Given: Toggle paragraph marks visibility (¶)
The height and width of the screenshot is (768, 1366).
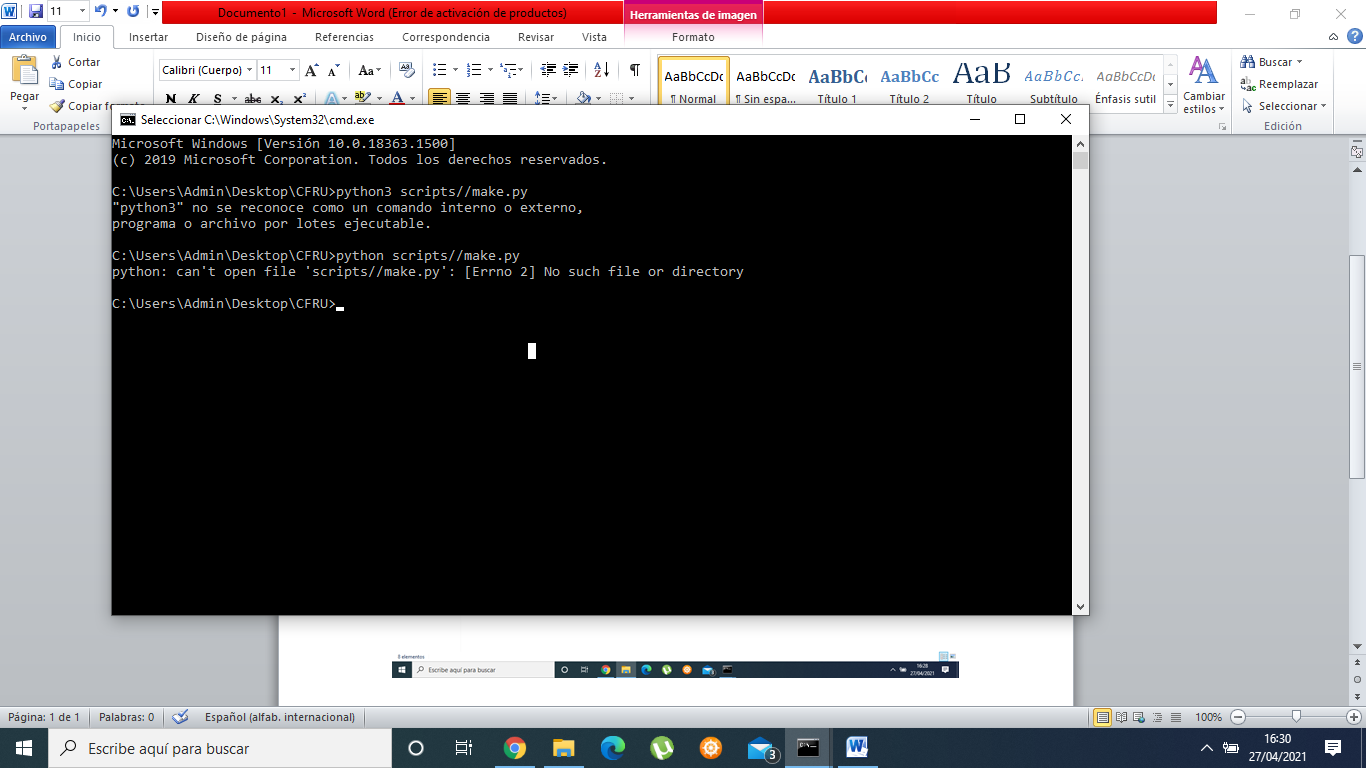Looking at the screenshot, I should 634,70.
